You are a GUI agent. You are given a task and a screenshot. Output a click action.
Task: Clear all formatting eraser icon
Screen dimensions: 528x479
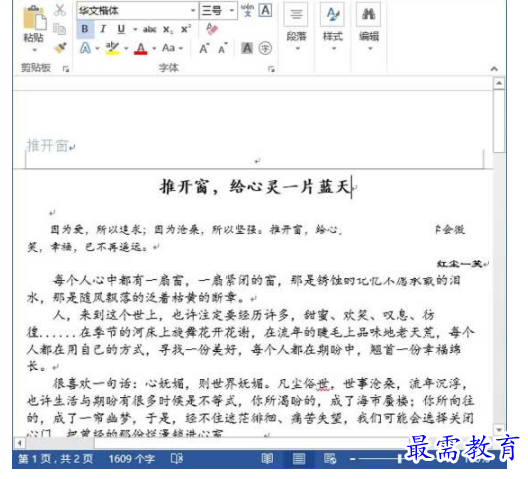pos(212,29)
